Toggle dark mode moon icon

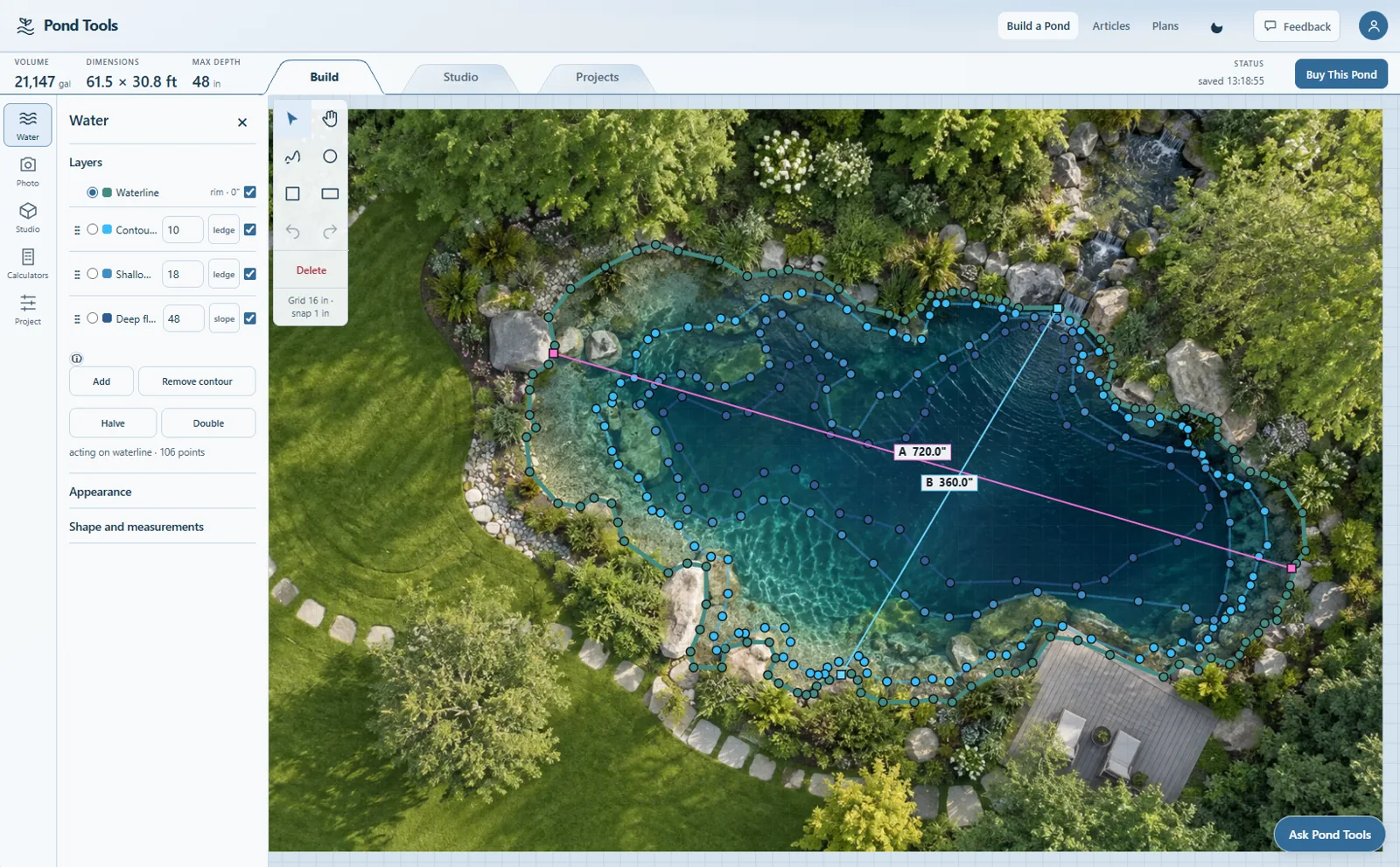click(x=1216, y=27)
